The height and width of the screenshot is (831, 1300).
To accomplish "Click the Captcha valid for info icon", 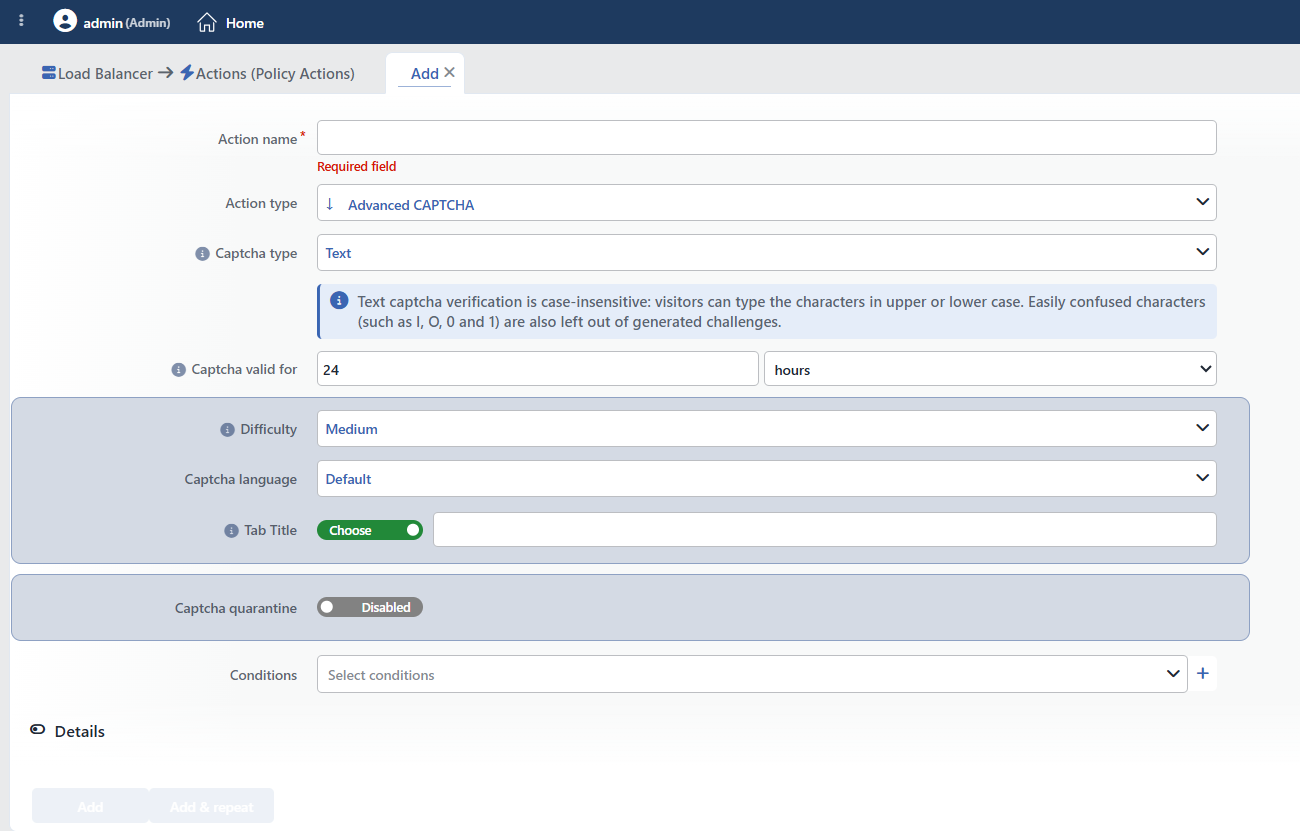I will 179,370.
